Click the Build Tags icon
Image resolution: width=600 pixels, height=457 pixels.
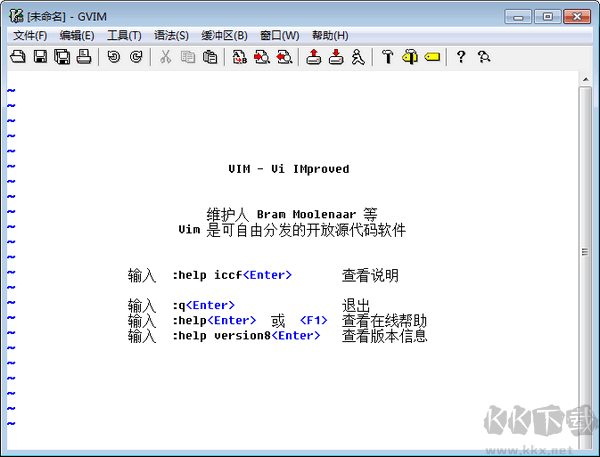point(410,57)
